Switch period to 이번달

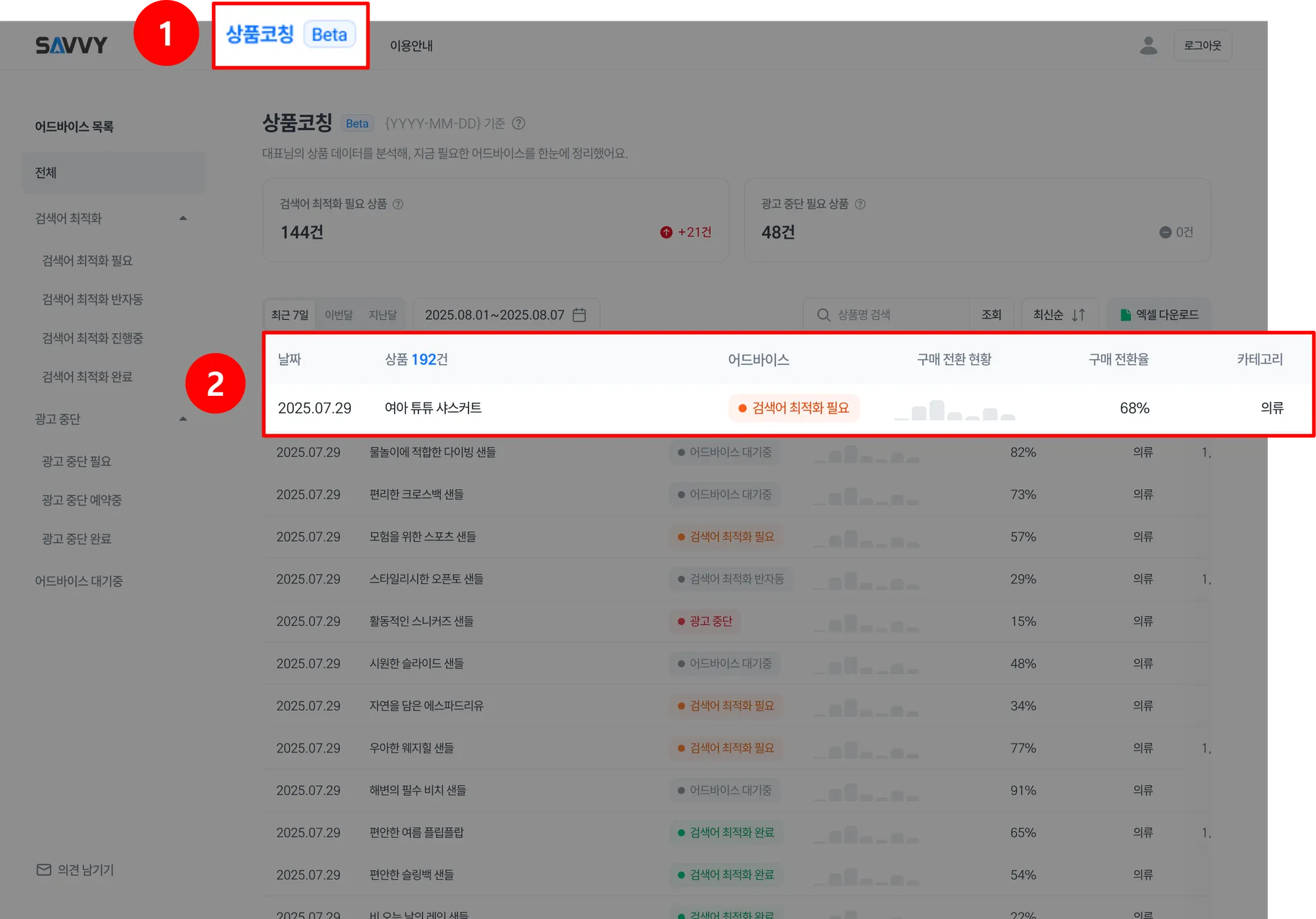click(x=339, y=315)
